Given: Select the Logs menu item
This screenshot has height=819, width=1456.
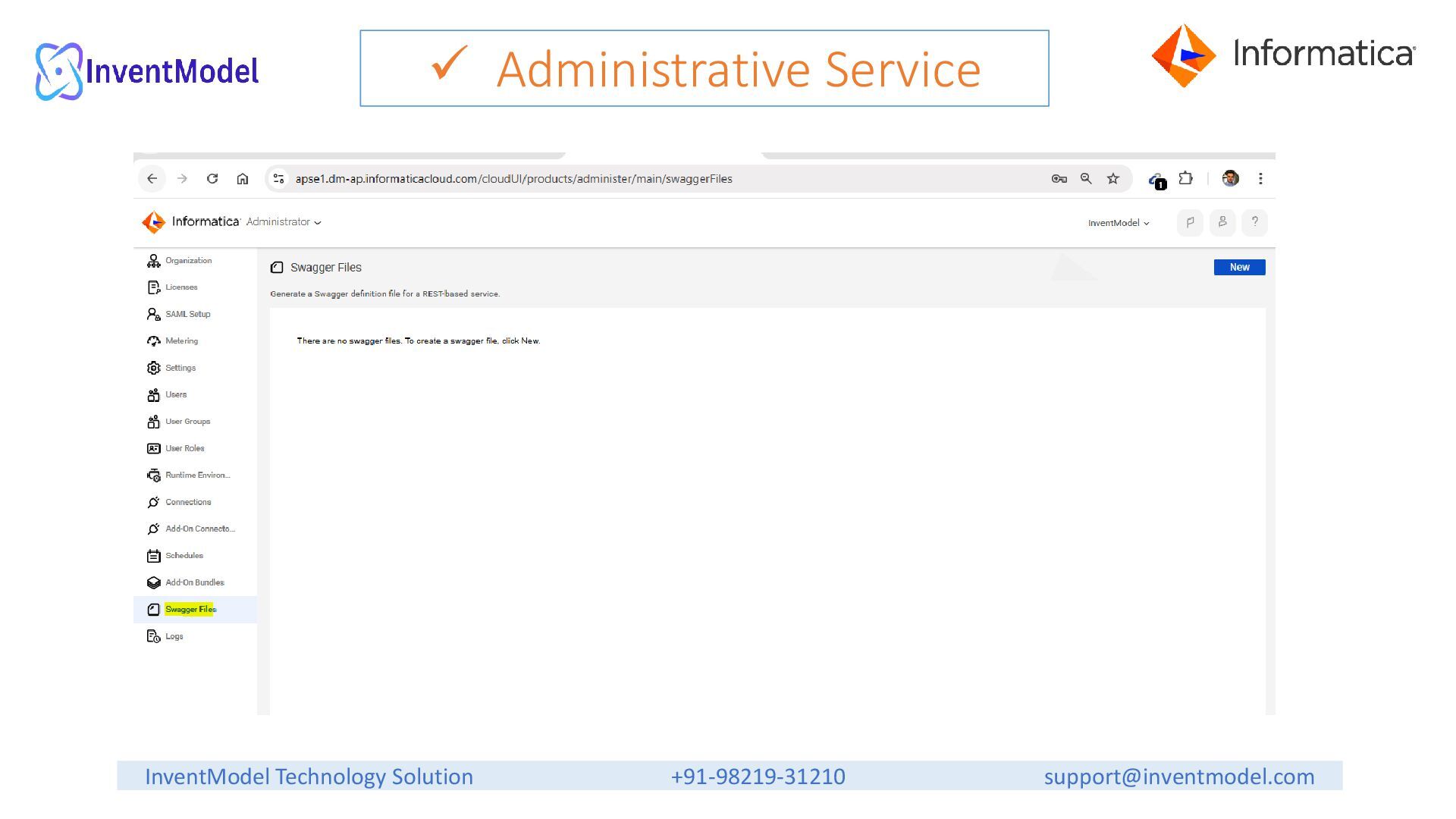Looking at the screenshot, I should (x=174, y=636).
